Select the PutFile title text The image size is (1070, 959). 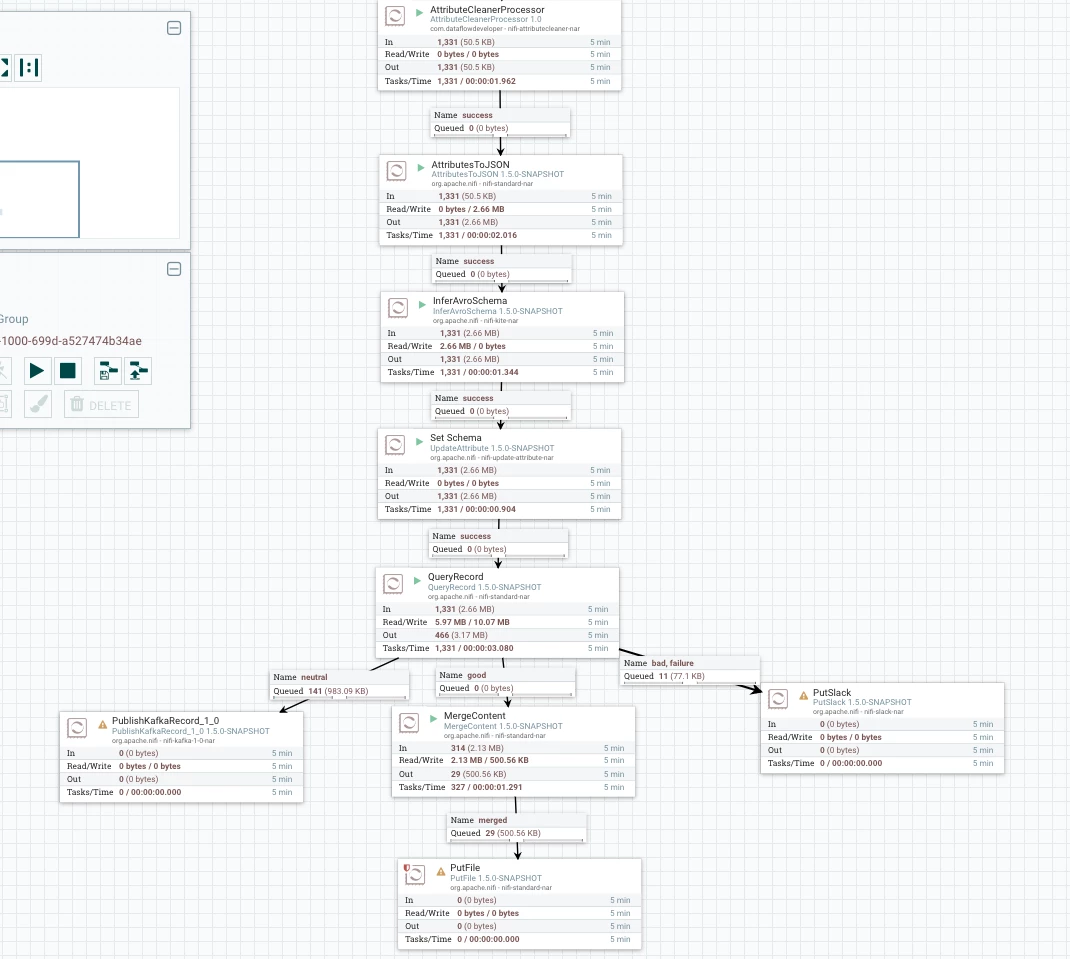click(x=465, y=868)
